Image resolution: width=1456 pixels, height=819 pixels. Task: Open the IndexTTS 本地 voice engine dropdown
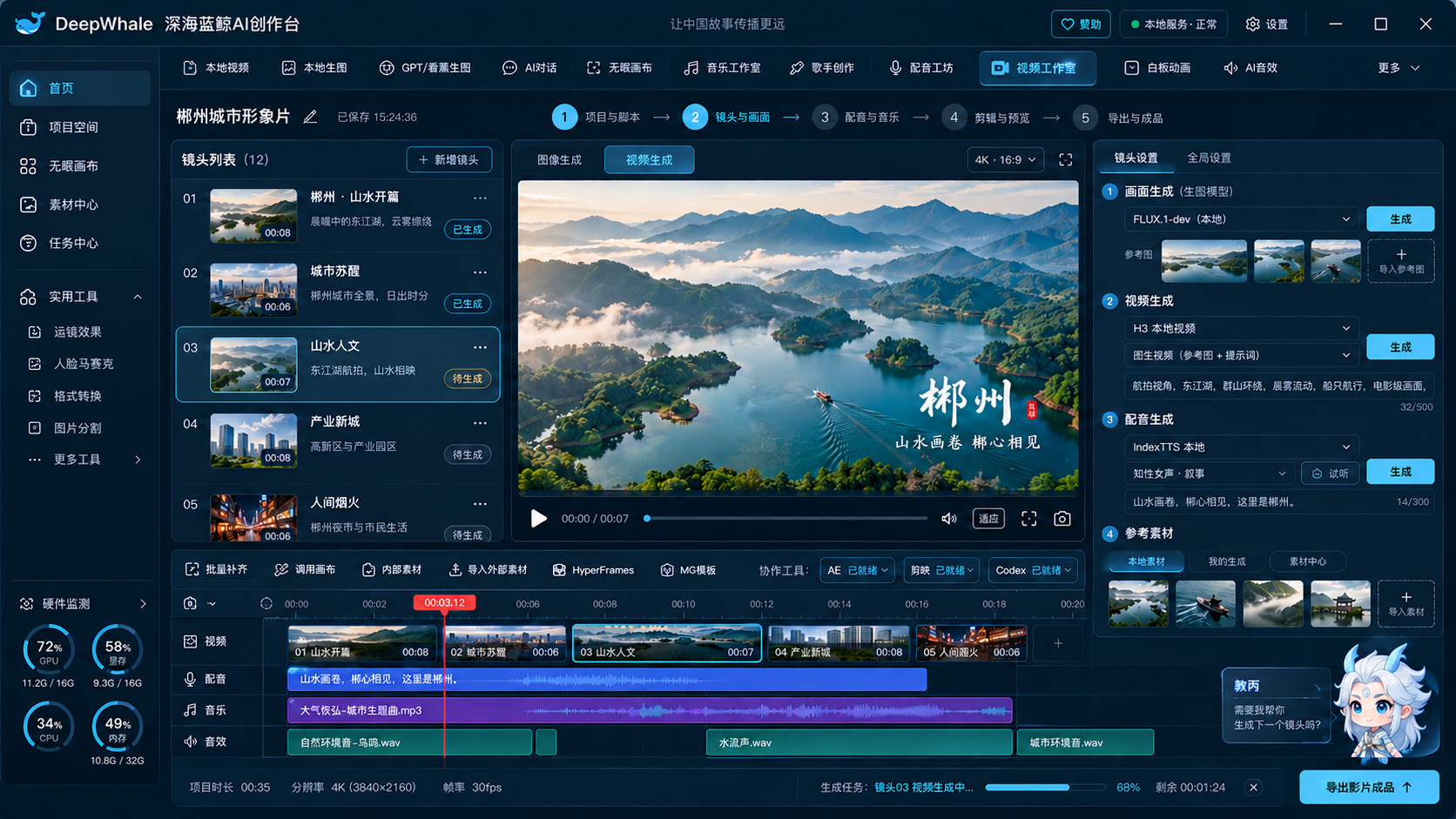1242,446
